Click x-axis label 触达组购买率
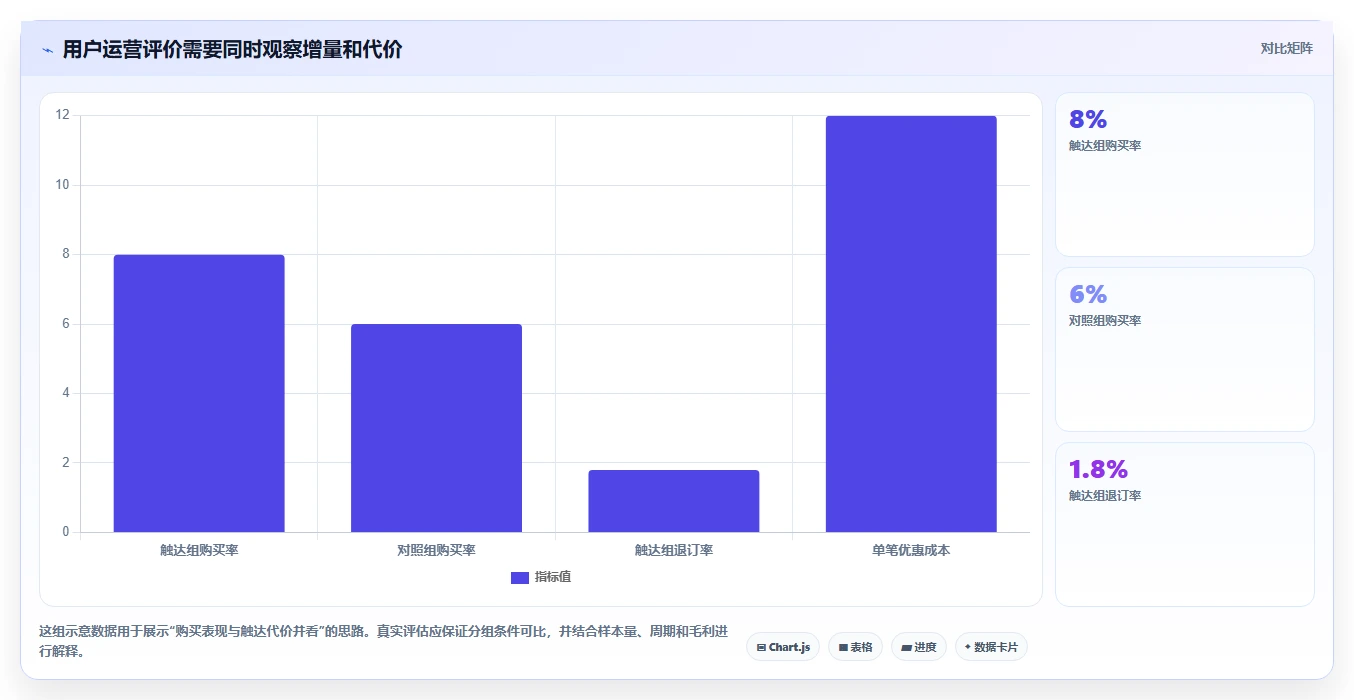The image size is (1354, 700). tap(199, 550)
